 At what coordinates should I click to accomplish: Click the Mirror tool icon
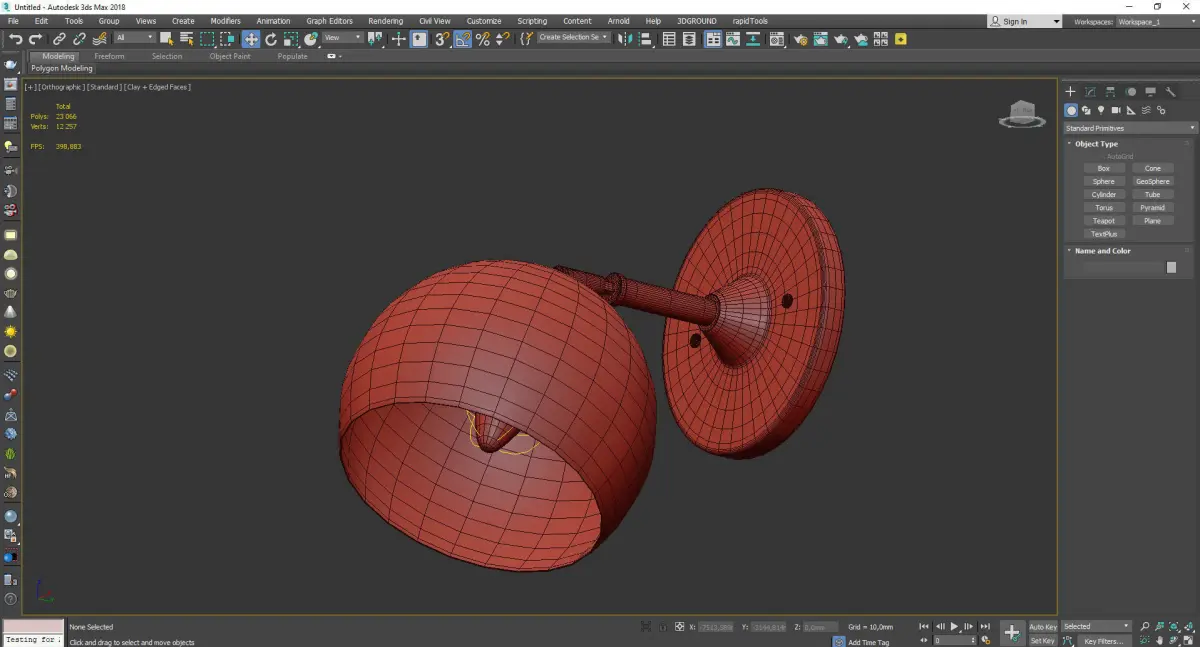click(x=624, y=39)
